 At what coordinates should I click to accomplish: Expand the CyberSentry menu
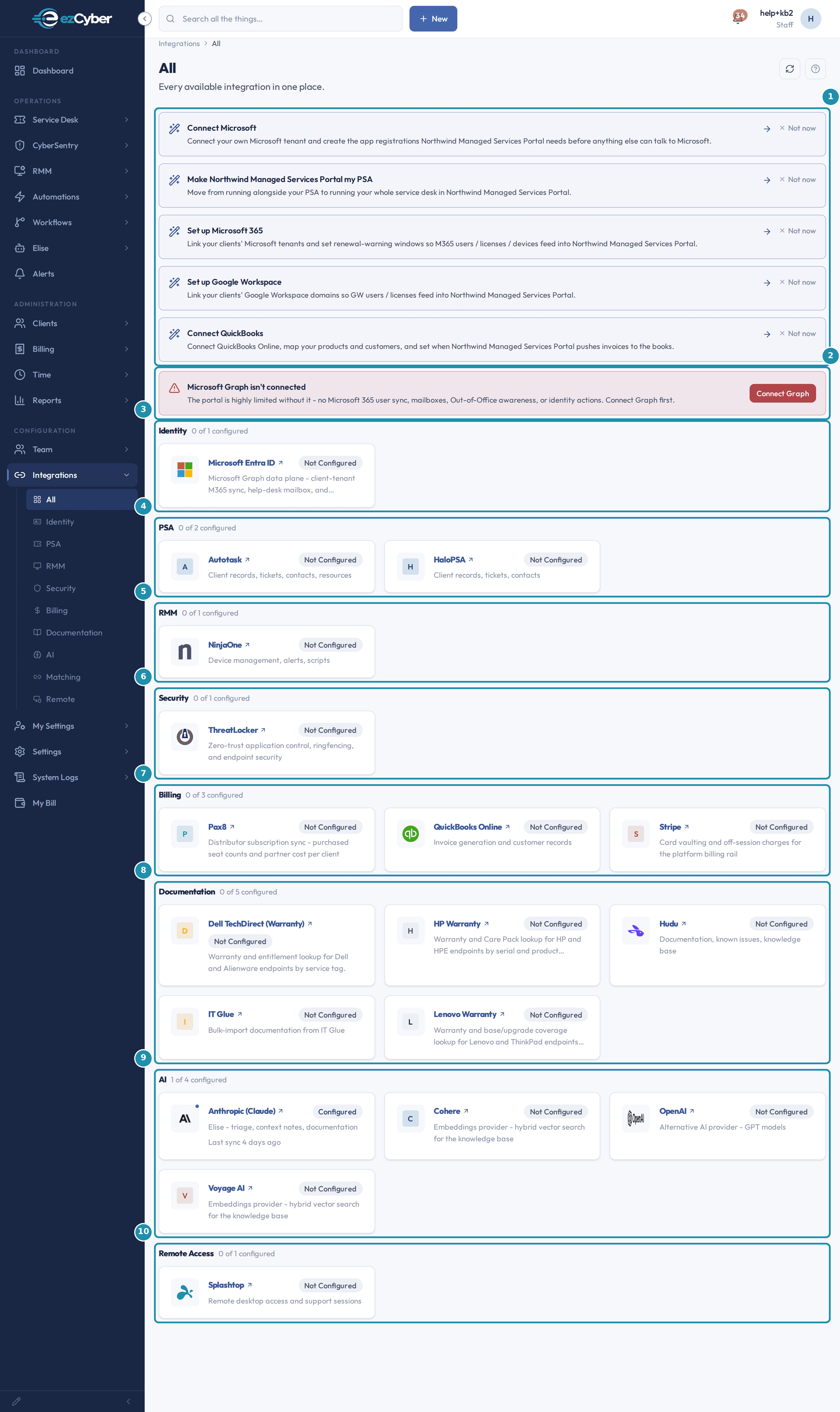tap(72, 146)
